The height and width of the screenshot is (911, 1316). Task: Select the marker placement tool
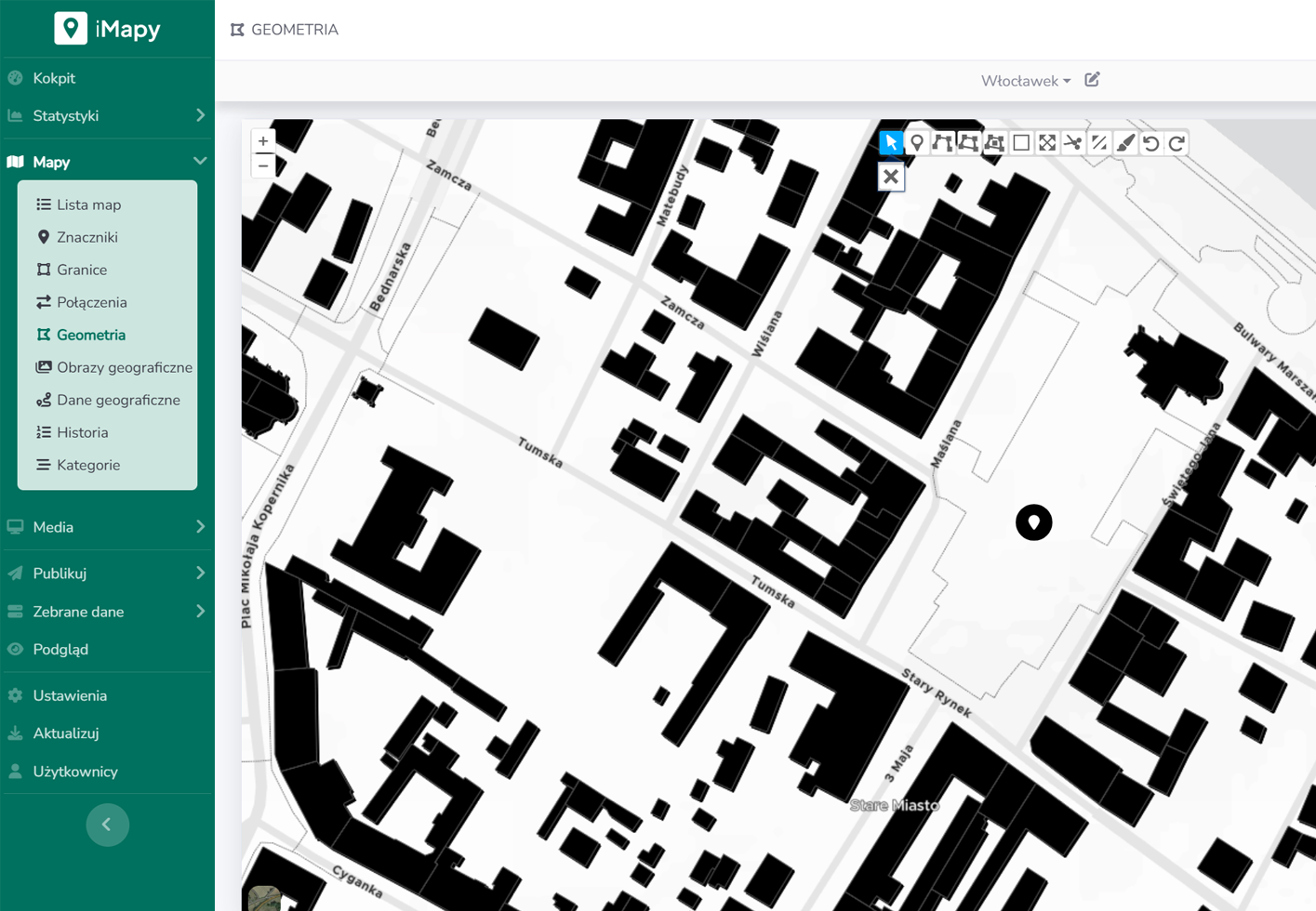point(917,143)
